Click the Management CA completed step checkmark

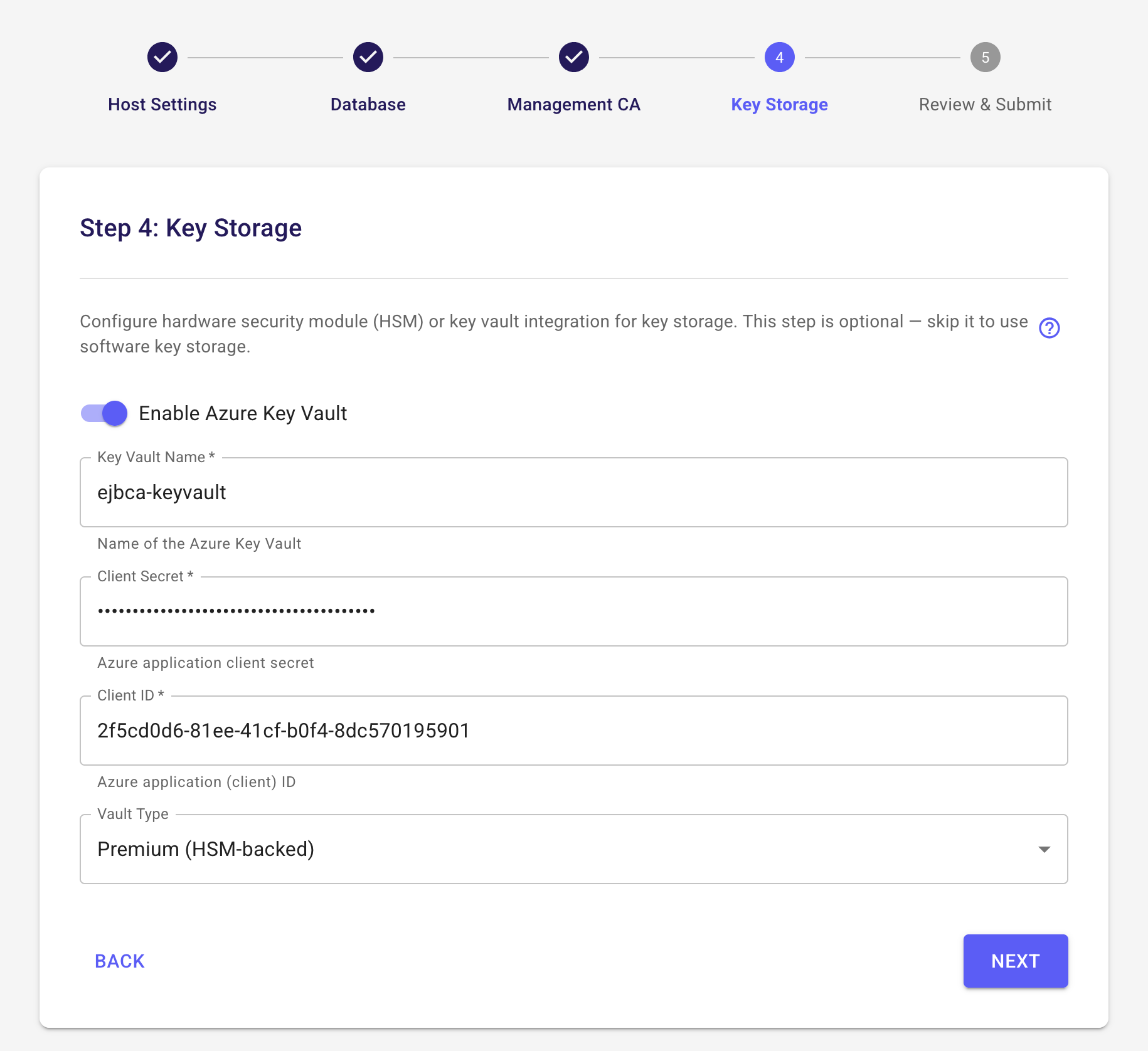574,57
